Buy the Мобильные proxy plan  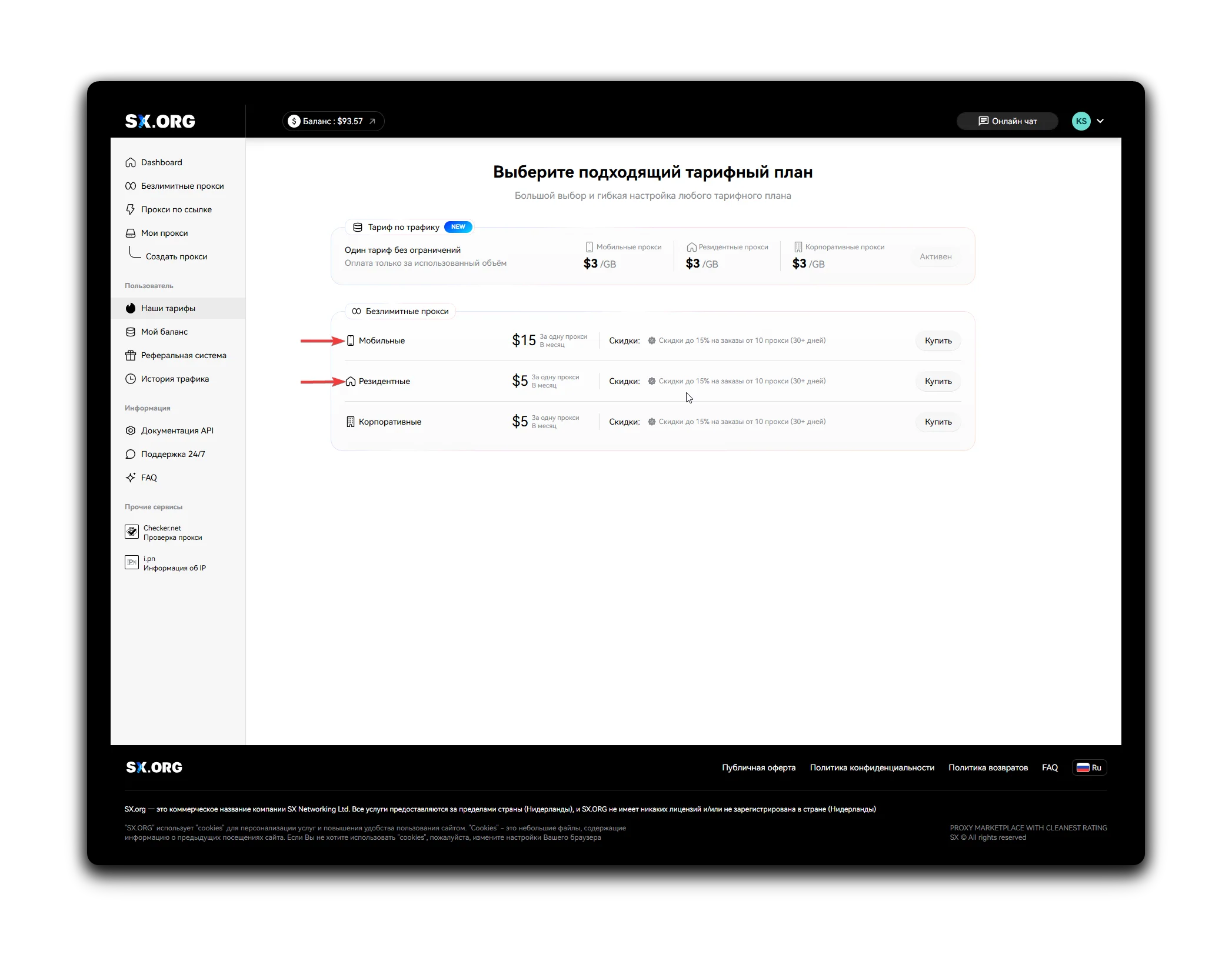tap(938, 341)
